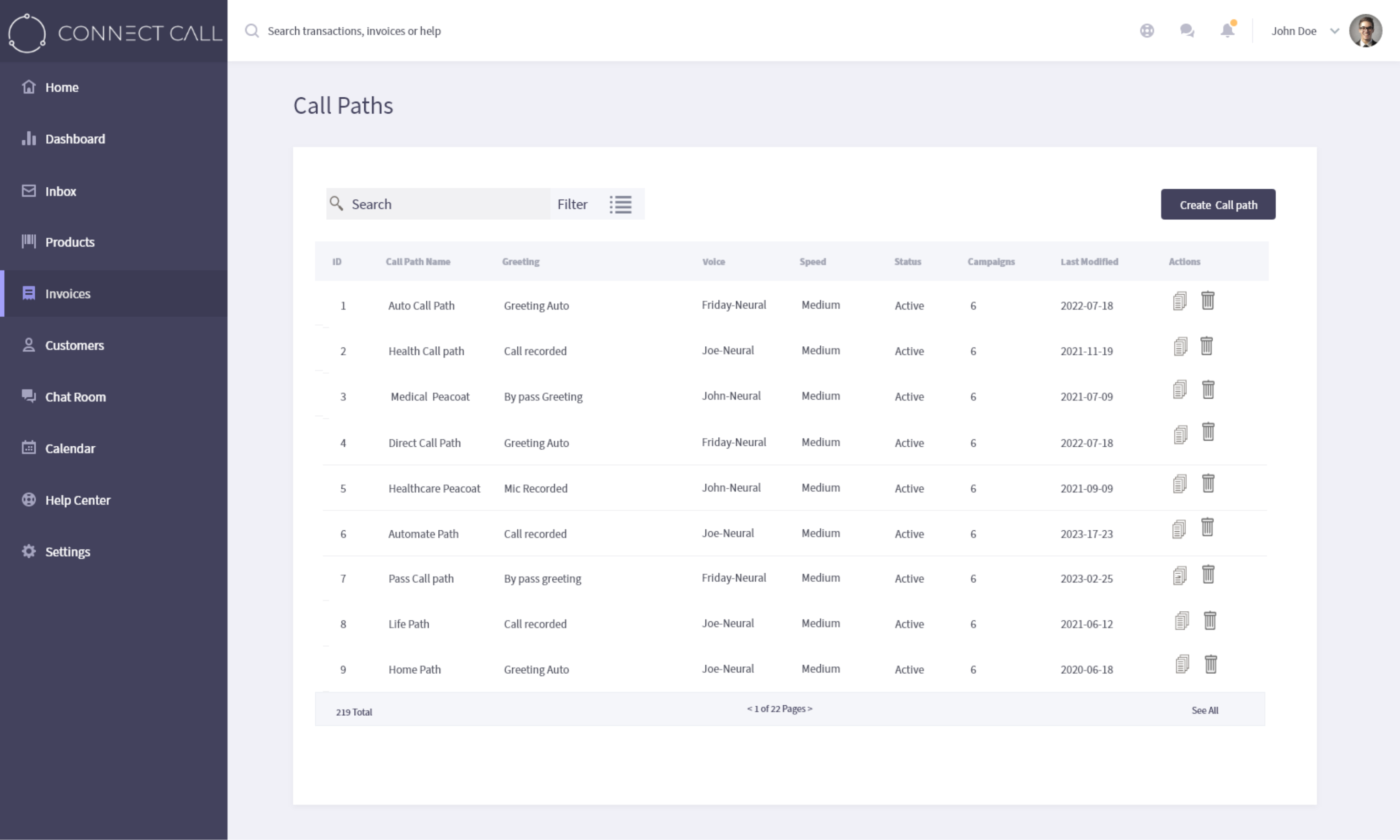The height and width of the screenshot is (840, 1400).
Task: Select the Healthcare Peacoat name
Action: tap(434, 488)
